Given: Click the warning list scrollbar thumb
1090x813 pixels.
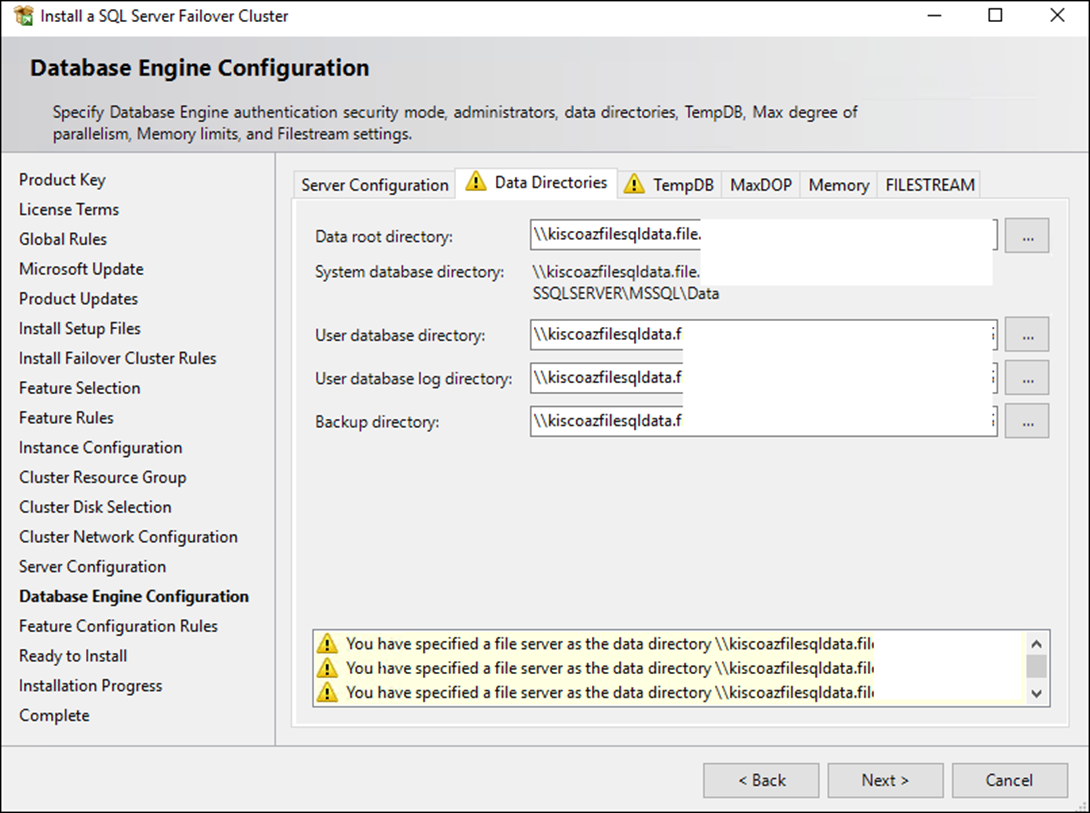Looking at the screenshot, I should (x=1036, y=666).
